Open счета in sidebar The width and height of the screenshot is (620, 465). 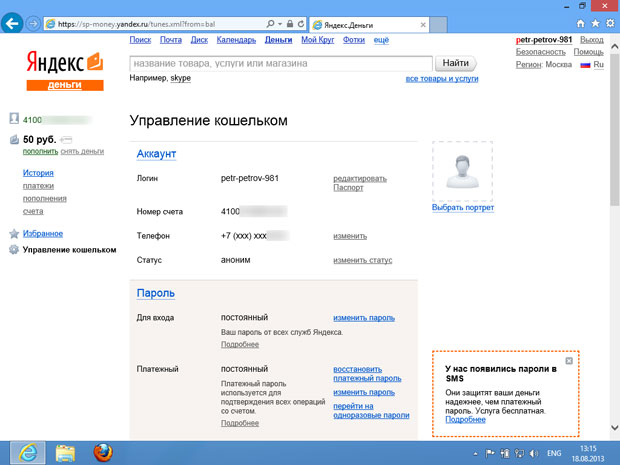33,211
